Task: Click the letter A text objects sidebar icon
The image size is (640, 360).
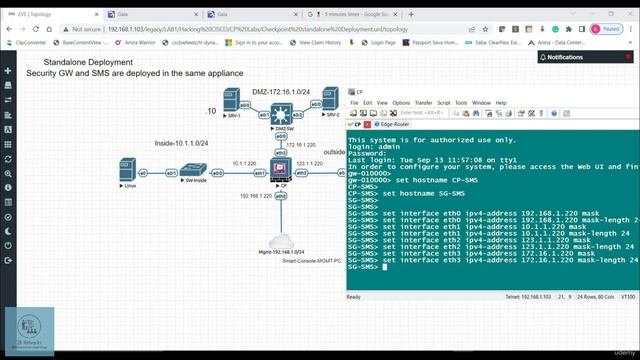Action: [x=8, y=130]
